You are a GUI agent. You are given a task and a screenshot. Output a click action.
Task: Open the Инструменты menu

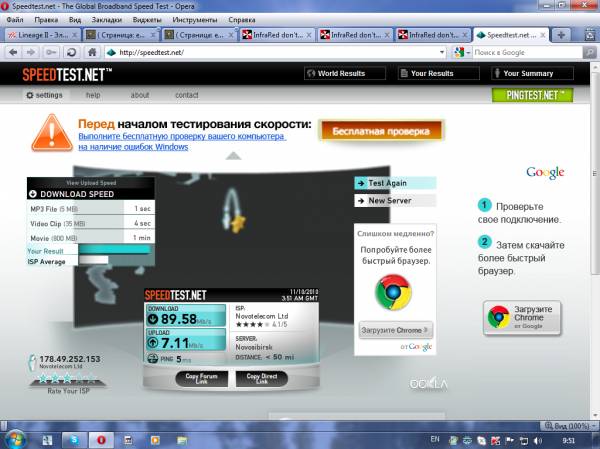coord(194,20)
